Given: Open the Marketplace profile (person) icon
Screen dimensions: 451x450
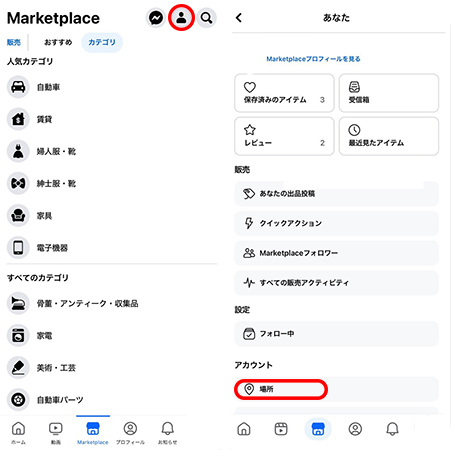Looking at the screenshot, I should point(181,18).
